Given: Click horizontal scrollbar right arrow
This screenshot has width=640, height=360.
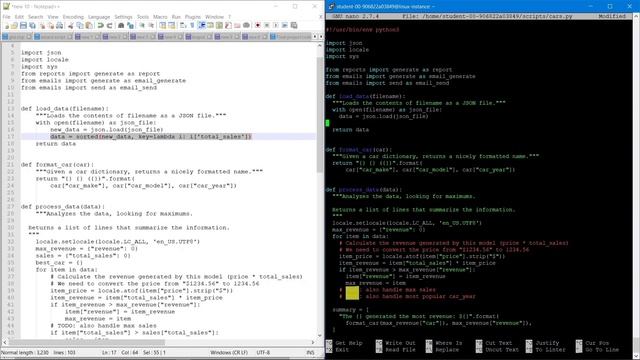Looking at the screenshot, I should coord(313,342).
